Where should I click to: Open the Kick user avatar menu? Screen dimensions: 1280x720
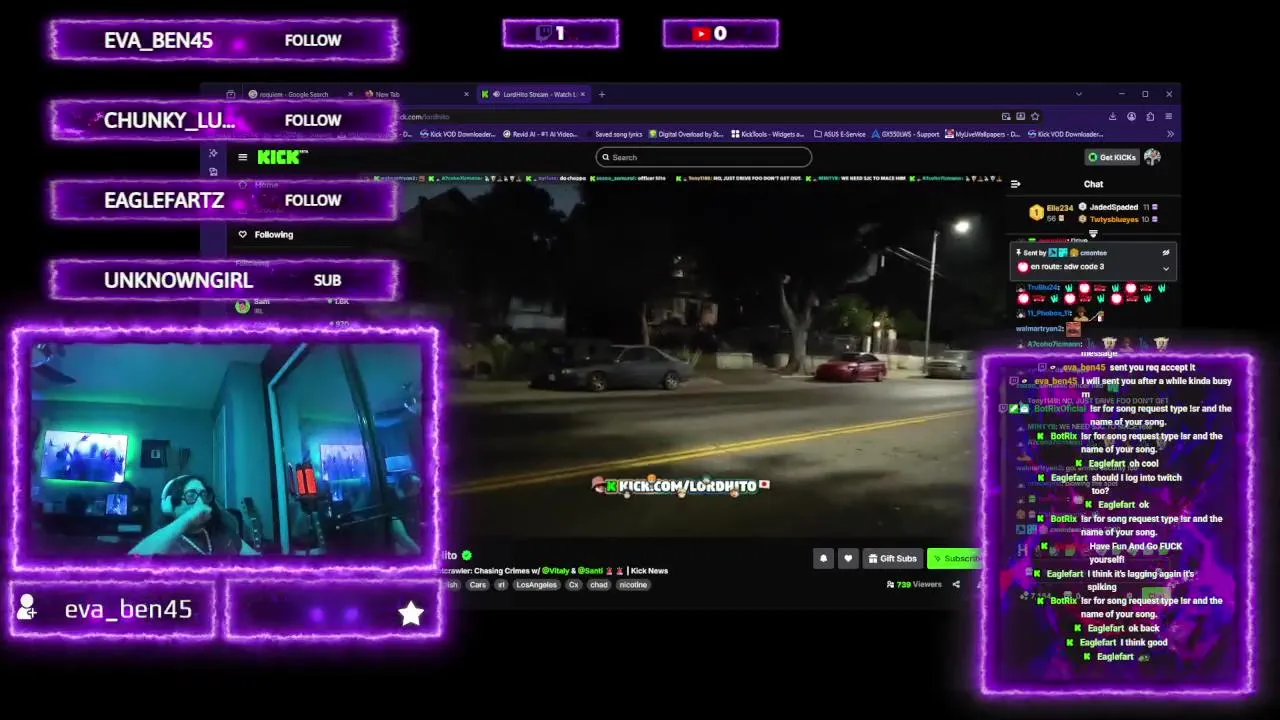tap(1152, 157)
